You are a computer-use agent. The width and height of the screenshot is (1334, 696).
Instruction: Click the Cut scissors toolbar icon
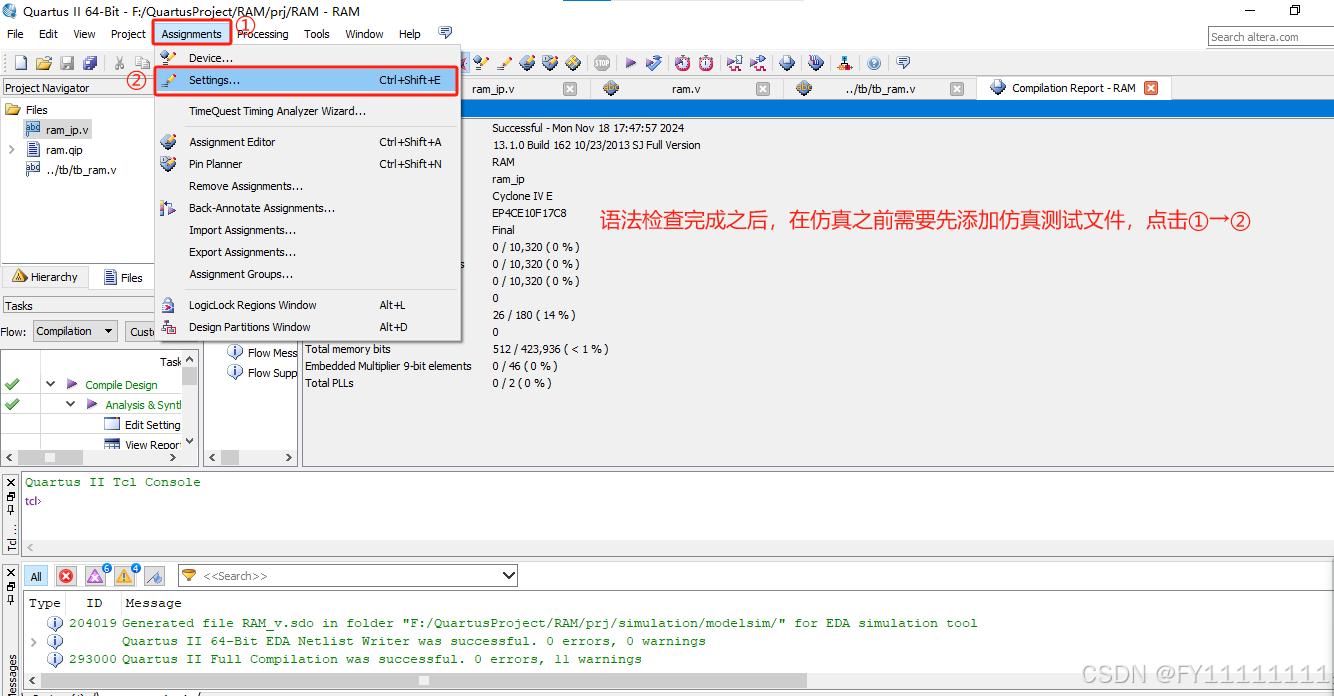pos(120,63)
